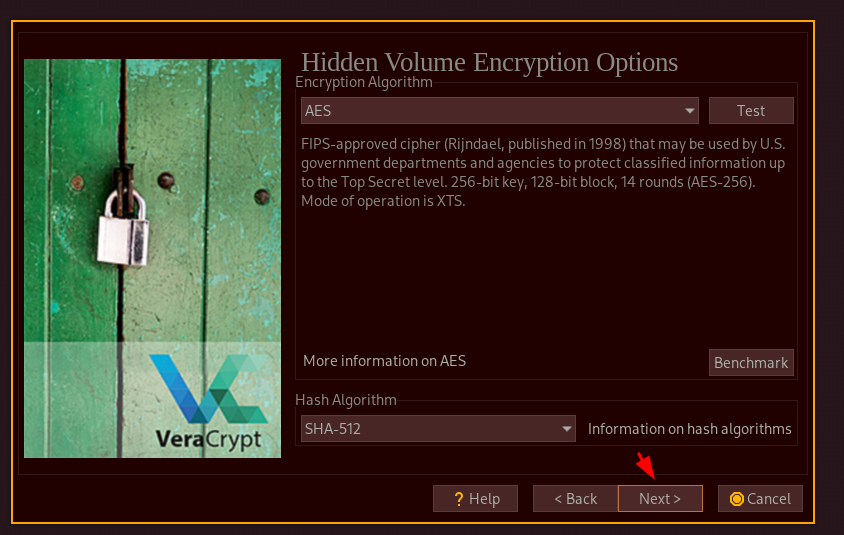Viewport: 844px width, 535px height.
Task: Click the Encryption Algorithm group label
Action: (x=364, y=82)
